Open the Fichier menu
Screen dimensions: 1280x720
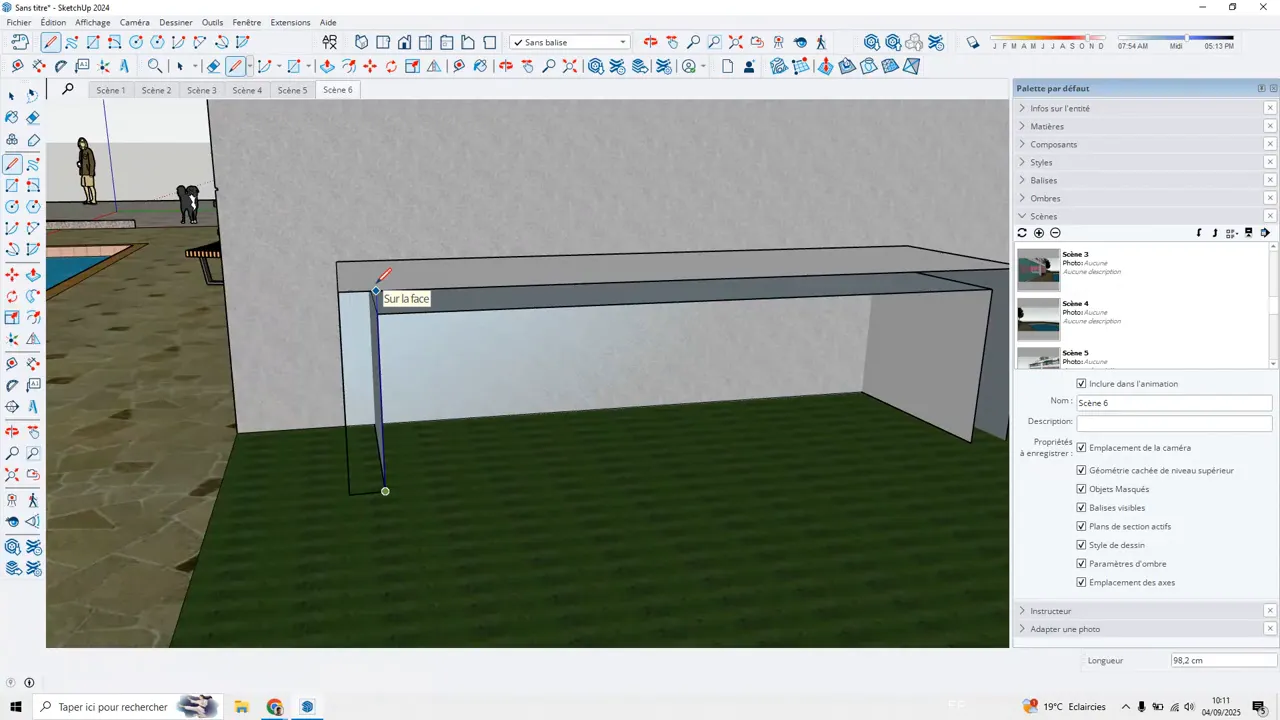coord(19,22)
